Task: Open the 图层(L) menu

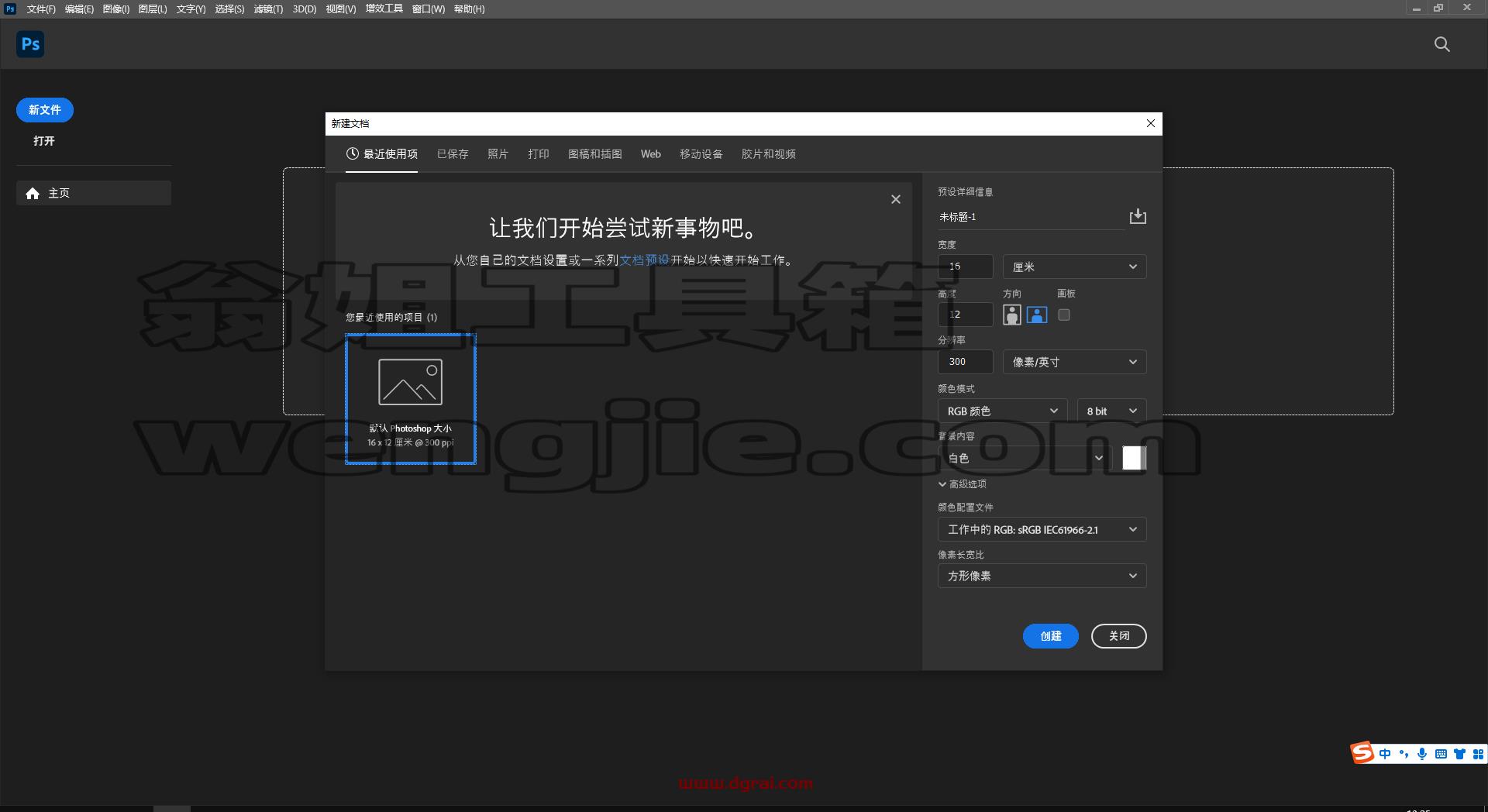Action: pyautogui.click(x=153, y=9)
